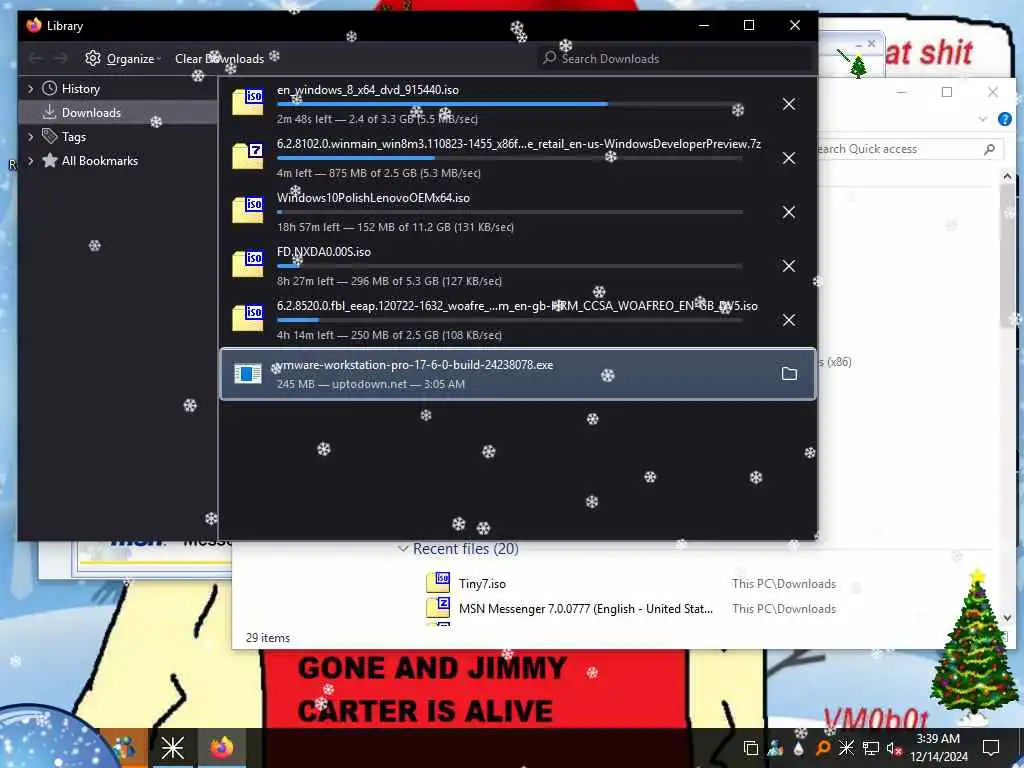Open the network tray icon
The width and height of the screenshot is (1024, 768).
pyautogui.click(x=871, y=748)
